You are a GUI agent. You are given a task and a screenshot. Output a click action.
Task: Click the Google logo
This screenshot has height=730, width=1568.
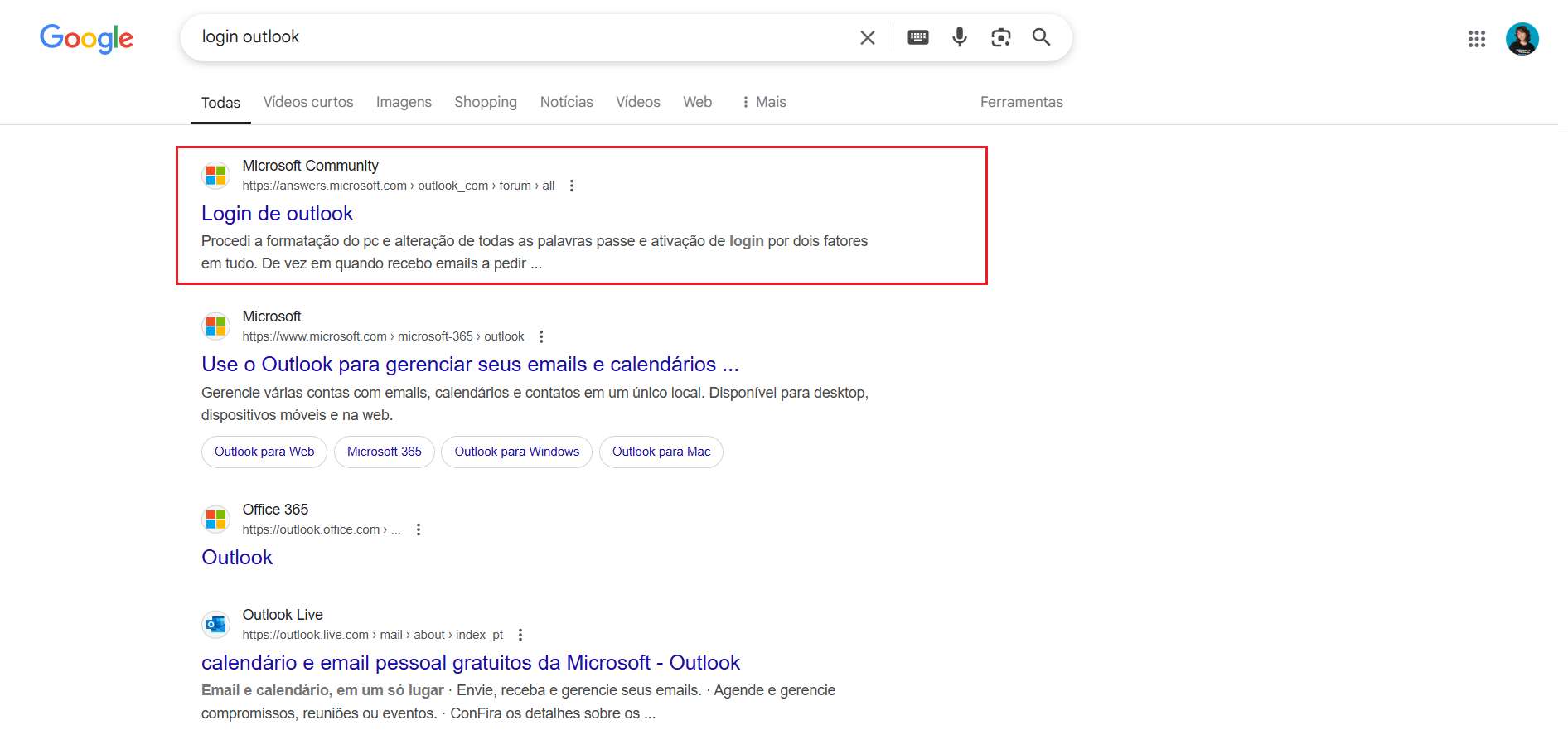pos(86,38)
